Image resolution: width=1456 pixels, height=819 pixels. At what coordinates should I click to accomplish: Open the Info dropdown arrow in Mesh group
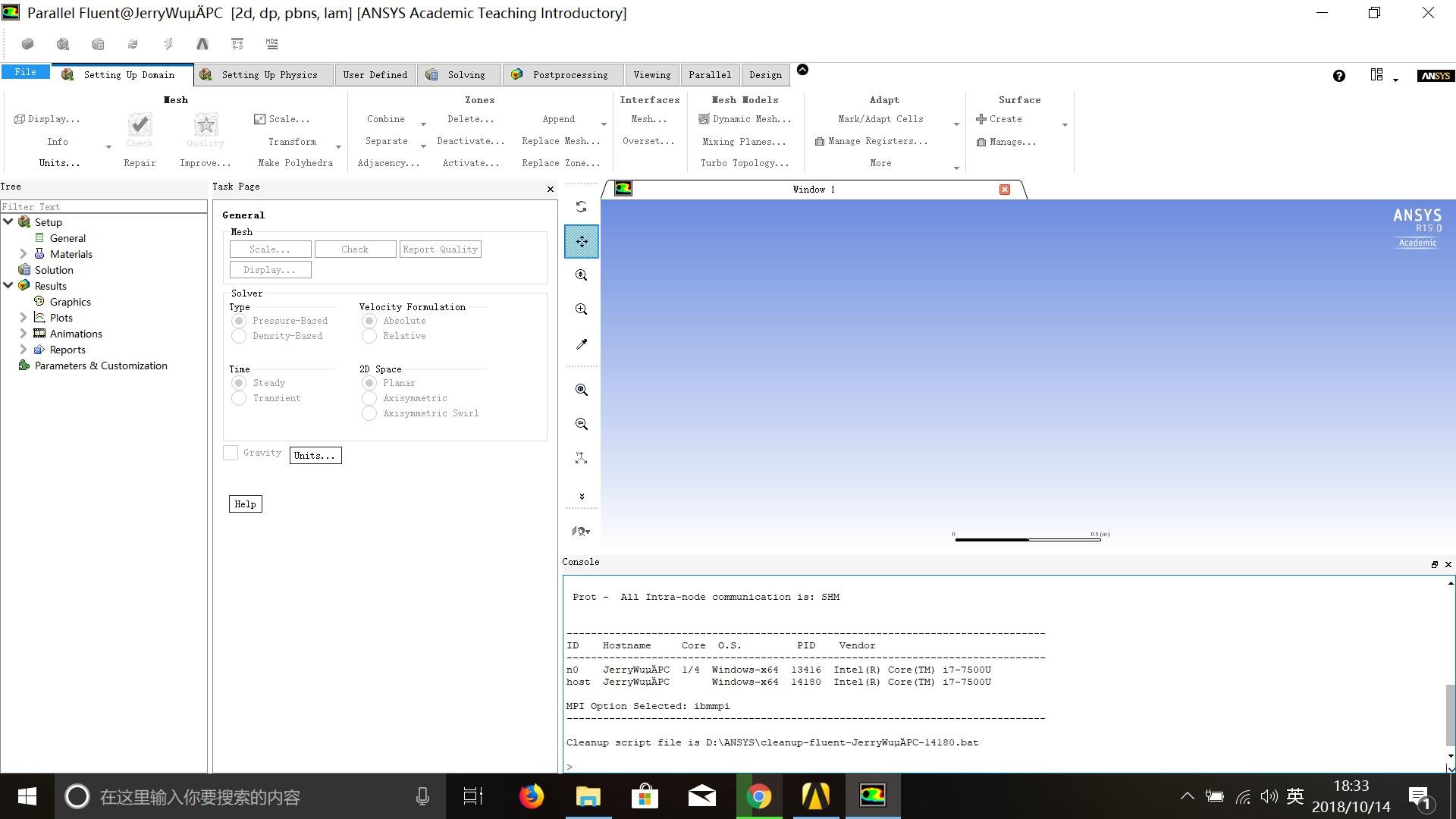pyautogui.click(x=108, y=146)
